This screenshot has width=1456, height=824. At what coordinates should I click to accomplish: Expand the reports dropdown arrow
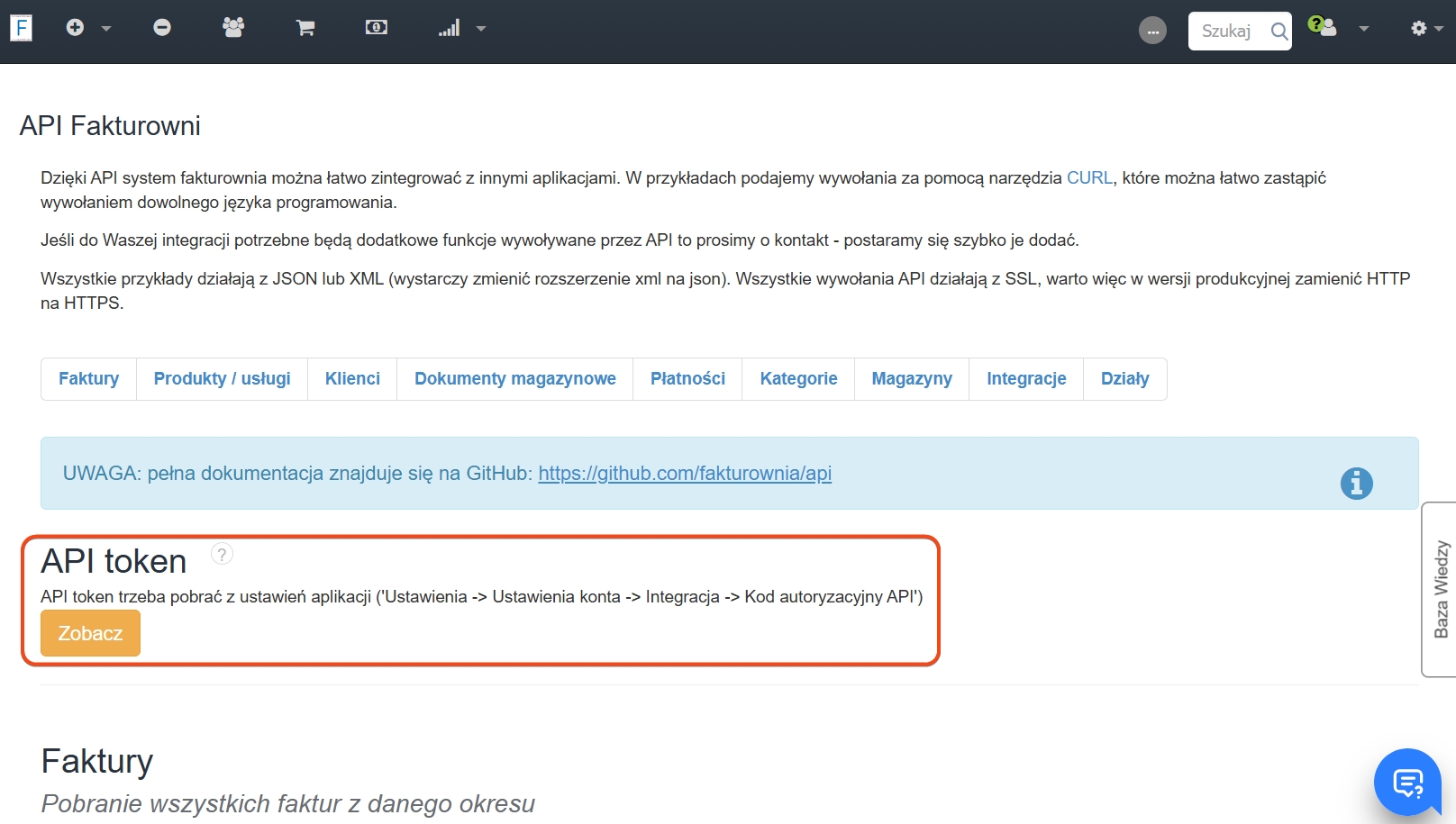[481, 29]
